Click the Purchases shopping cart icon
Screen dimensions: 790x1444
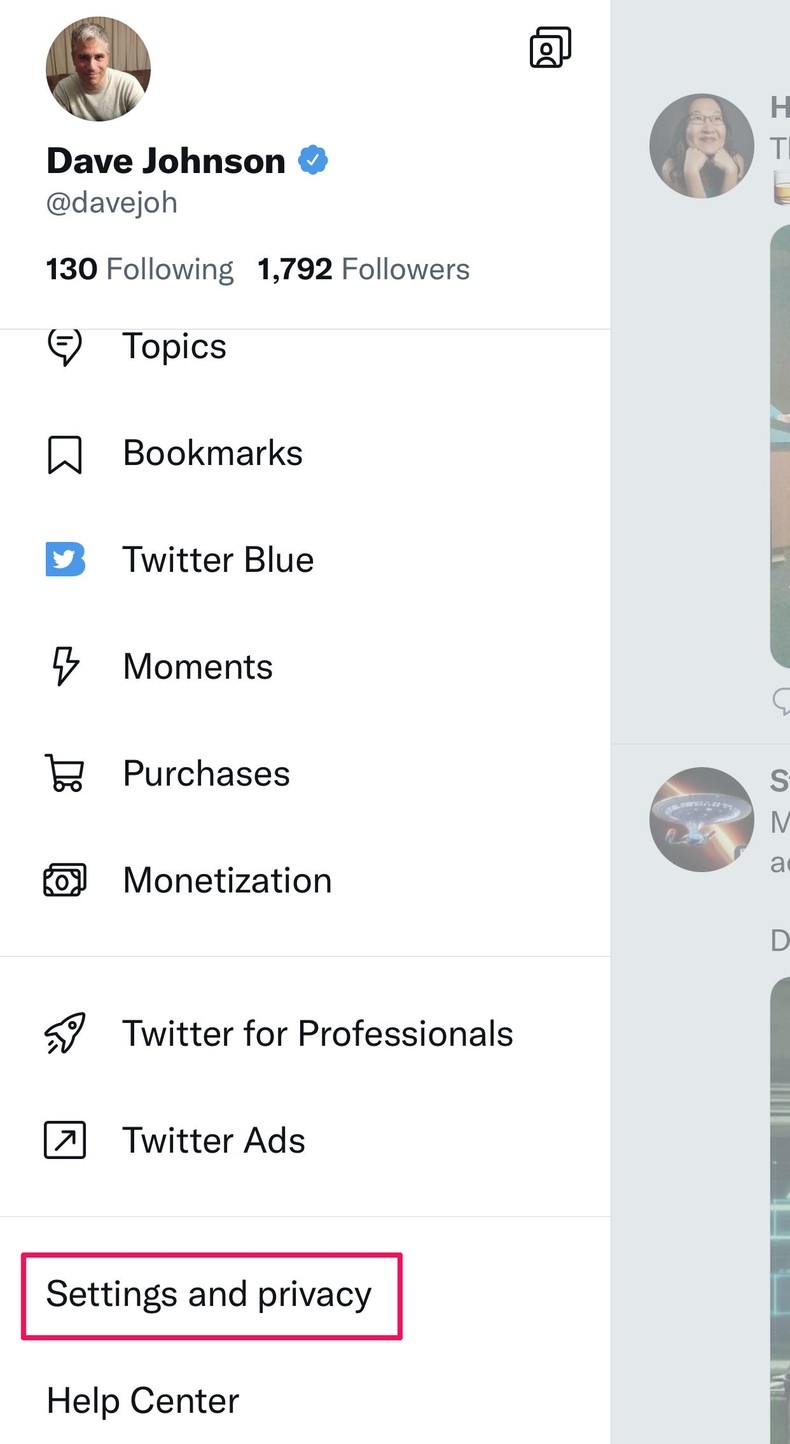click(x=64, y=773)
